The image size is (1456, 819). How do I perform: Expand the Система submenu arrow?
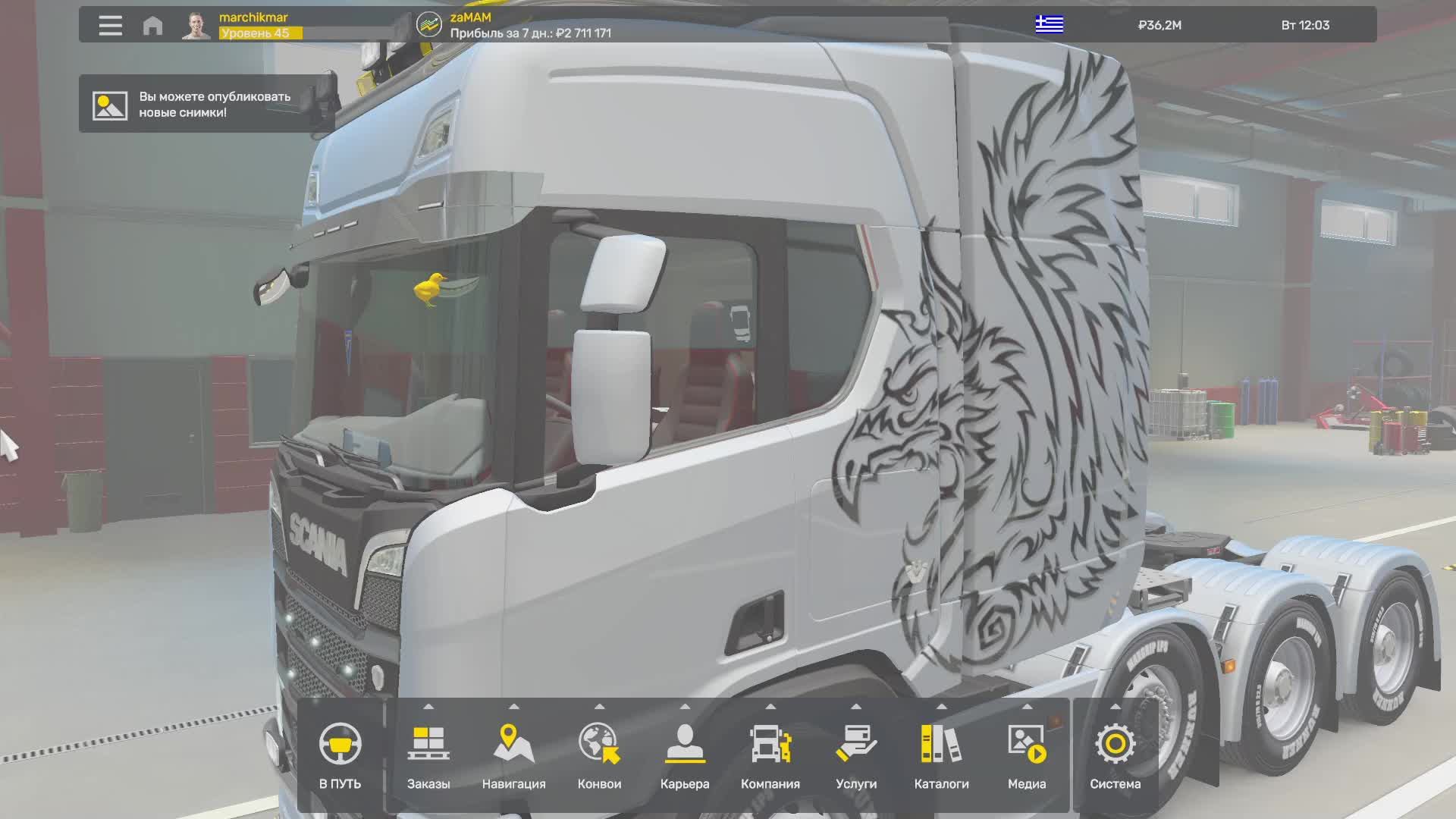point(1115,707)
